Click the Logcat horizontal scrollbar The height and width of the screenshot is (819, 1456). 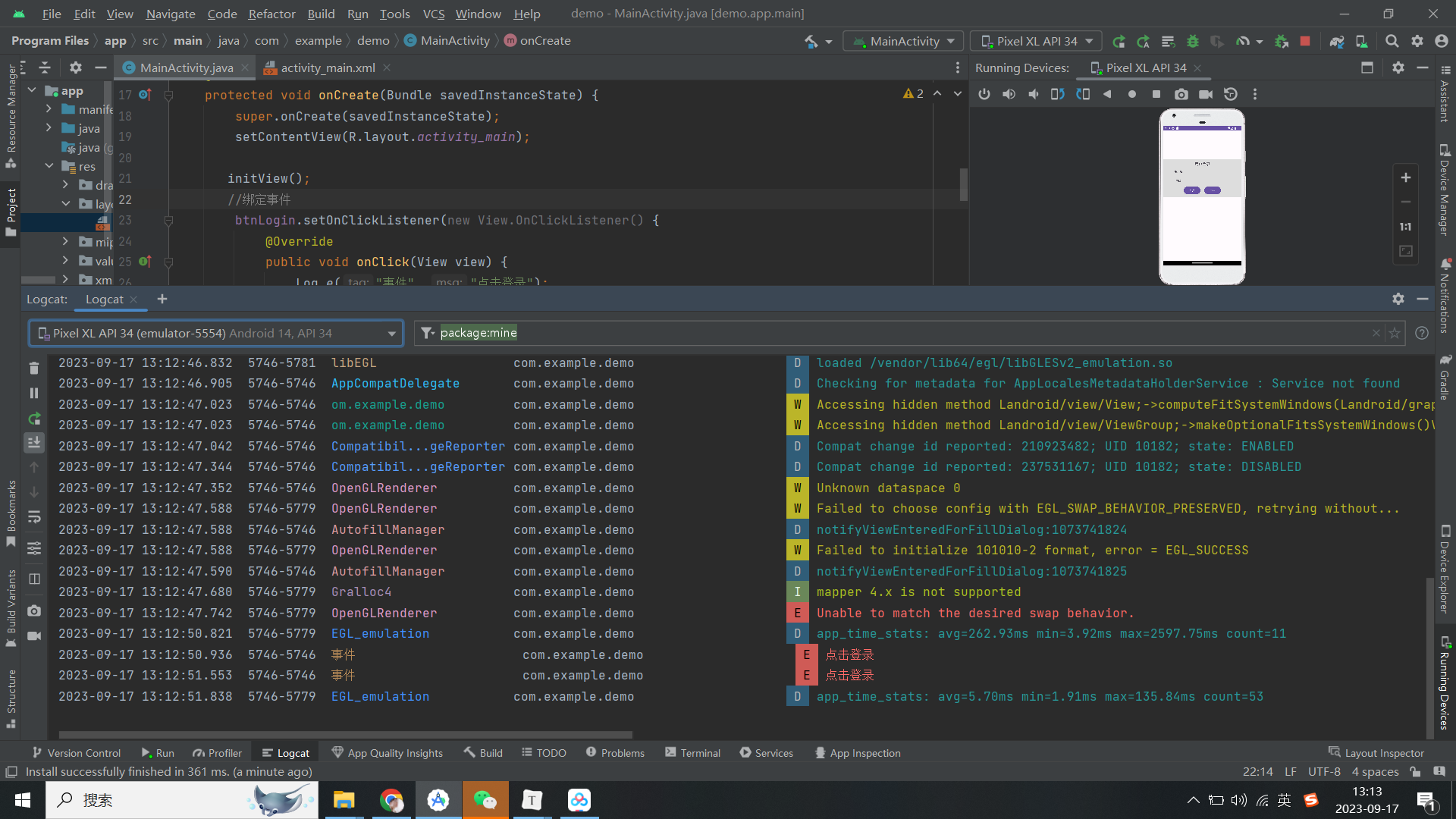345,734
